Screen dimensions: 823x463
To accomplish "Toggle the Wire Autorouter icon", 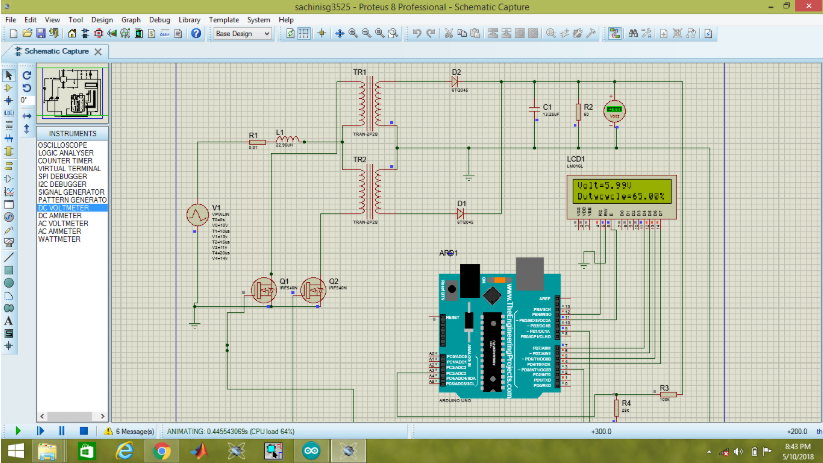I will (615, 34).
